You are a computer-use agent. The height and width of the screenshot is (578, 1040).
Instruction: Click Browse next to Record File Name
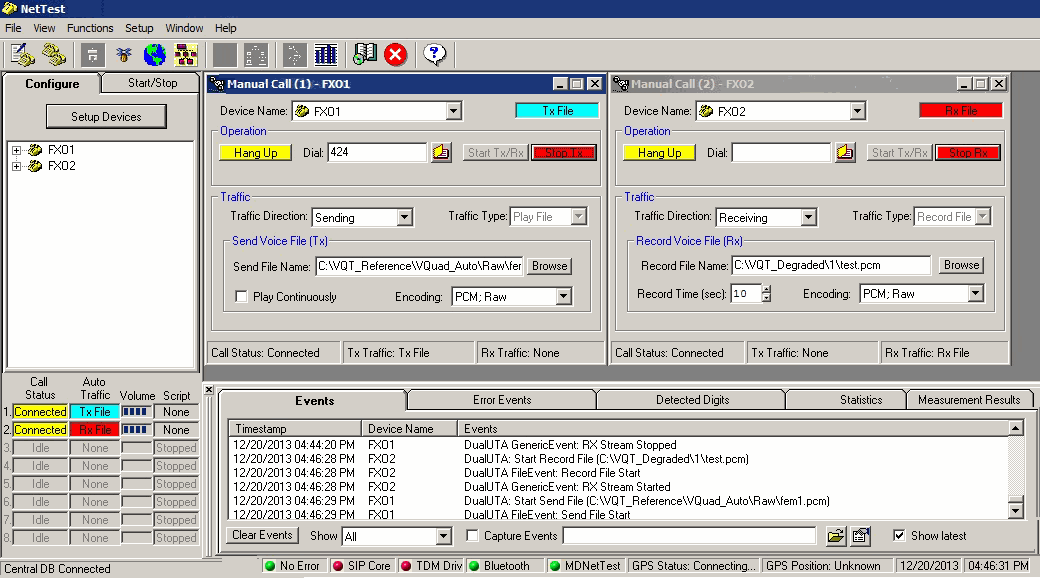tap(961, 265)
